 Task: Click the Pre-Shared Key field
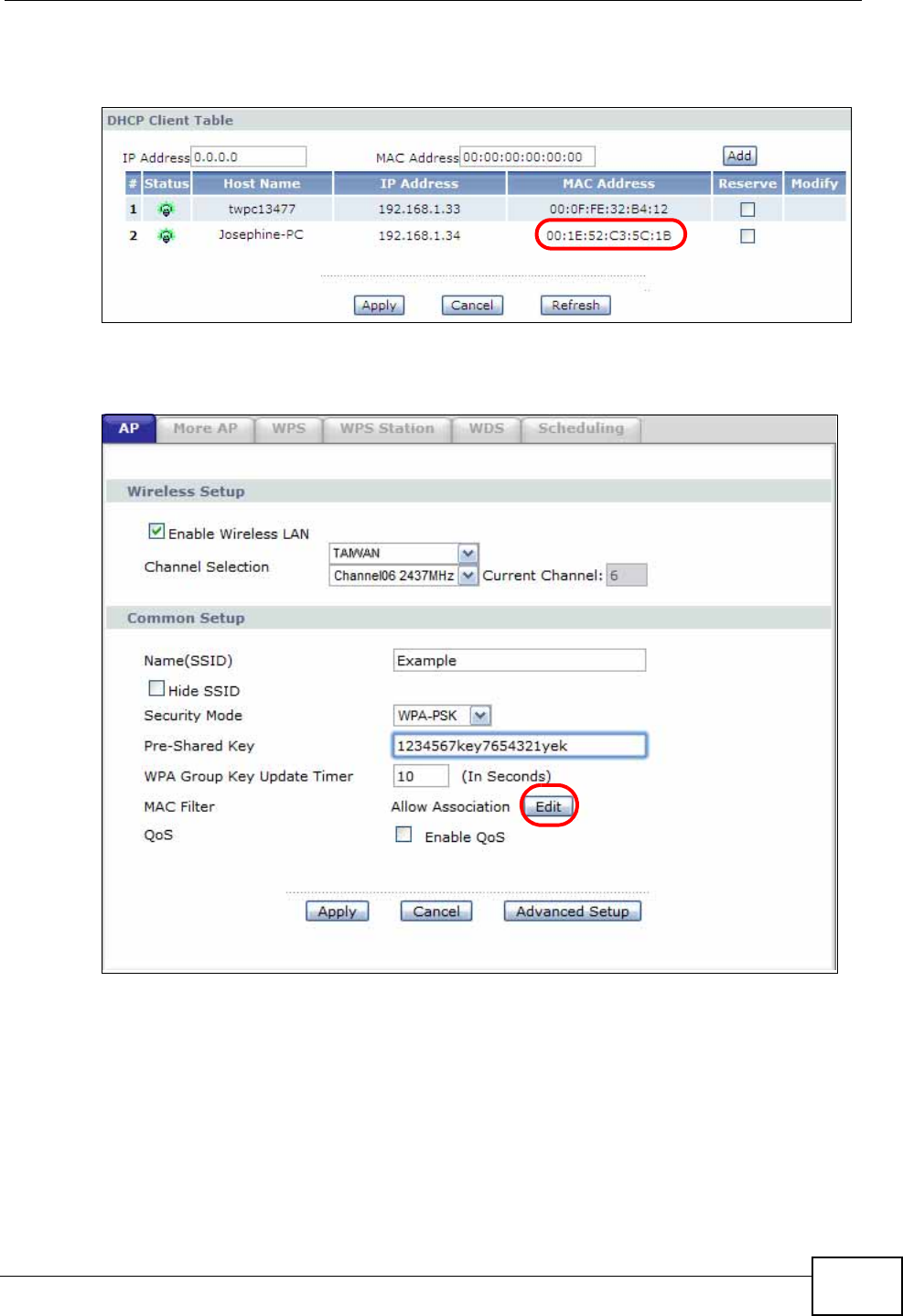click(x=520, y=746)
